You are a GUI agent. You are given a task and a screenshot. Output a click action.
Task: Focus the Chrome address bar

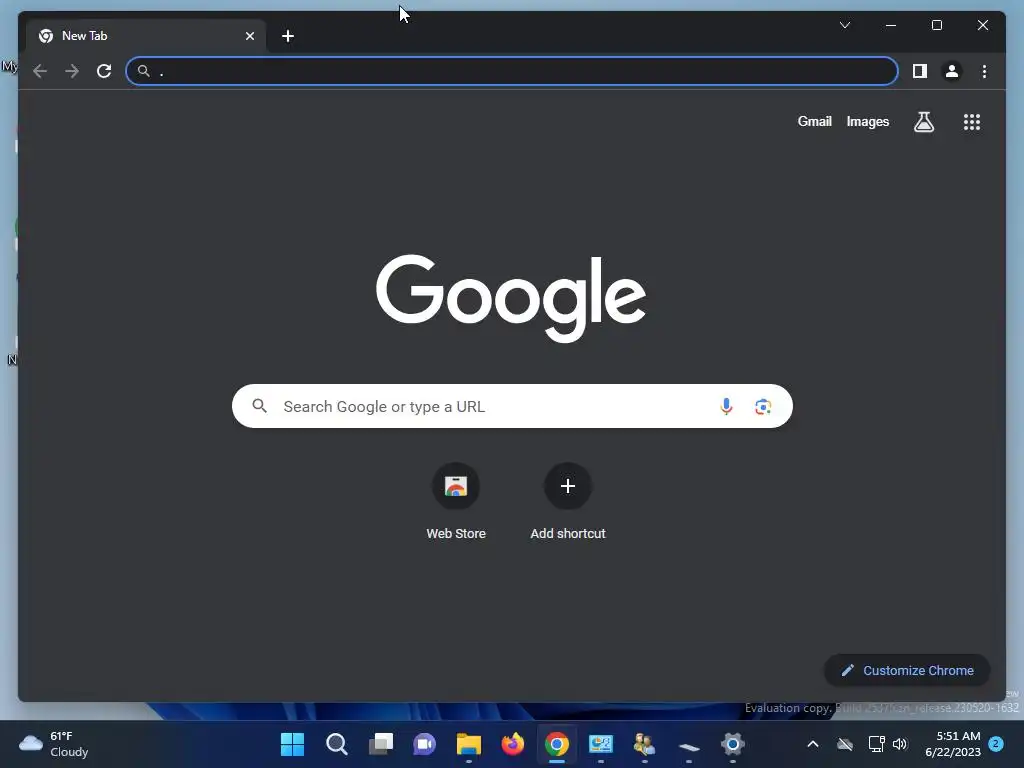click(x=512, y=71)
